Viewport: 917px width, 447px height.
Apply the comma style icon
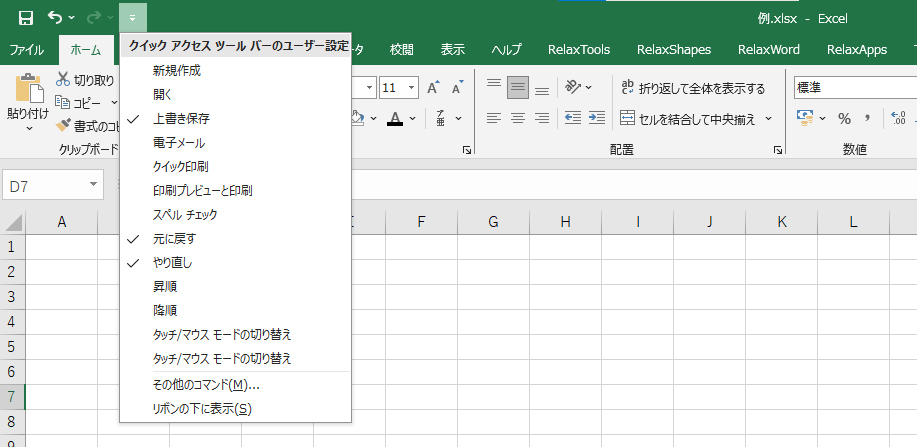[x=868, y=118]
